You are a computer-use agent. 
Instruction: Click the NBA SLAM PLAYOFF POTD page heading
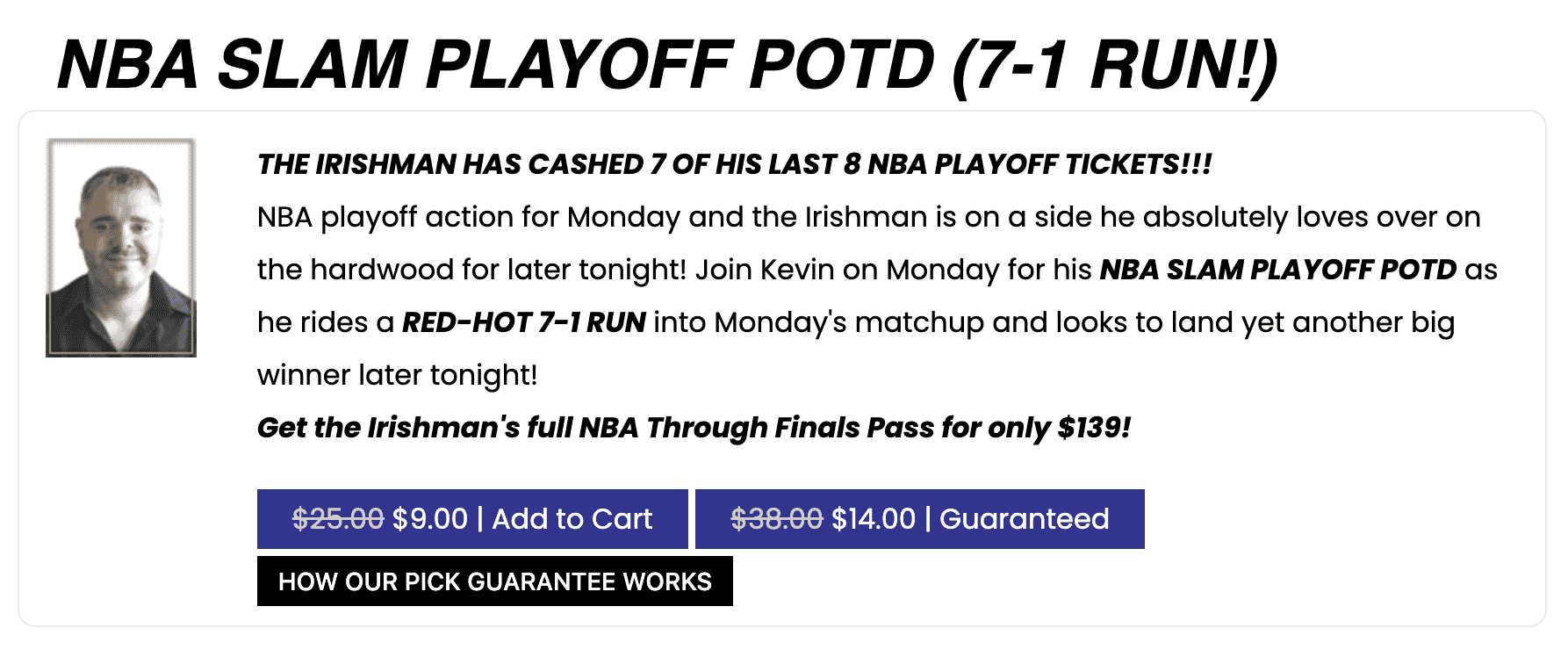[x=667, y=65]
